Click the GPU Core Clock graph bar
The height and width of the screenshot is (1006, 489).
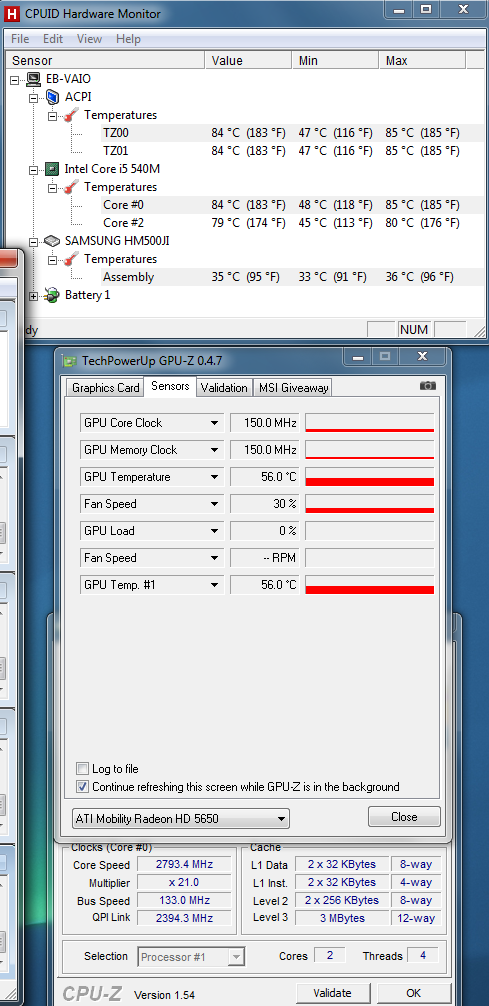370,423
